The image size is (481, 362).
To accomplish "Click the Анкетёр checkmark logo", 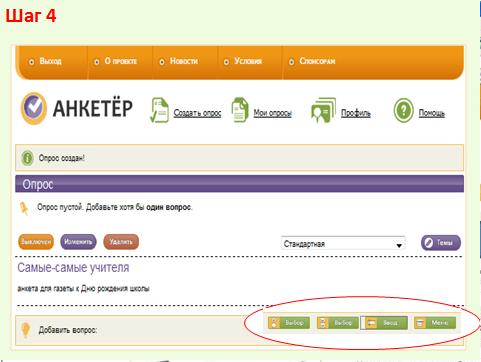I will tap(33, 108).
